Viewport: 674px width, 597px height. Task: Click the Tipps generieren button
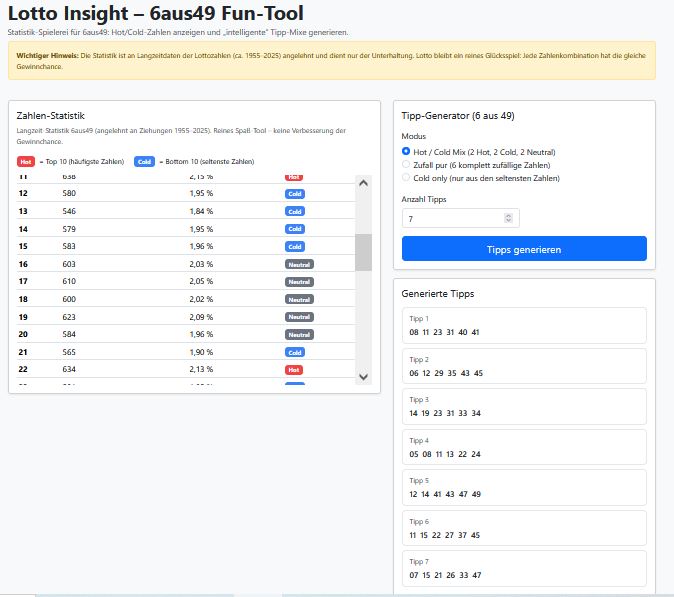pos(524,249)
